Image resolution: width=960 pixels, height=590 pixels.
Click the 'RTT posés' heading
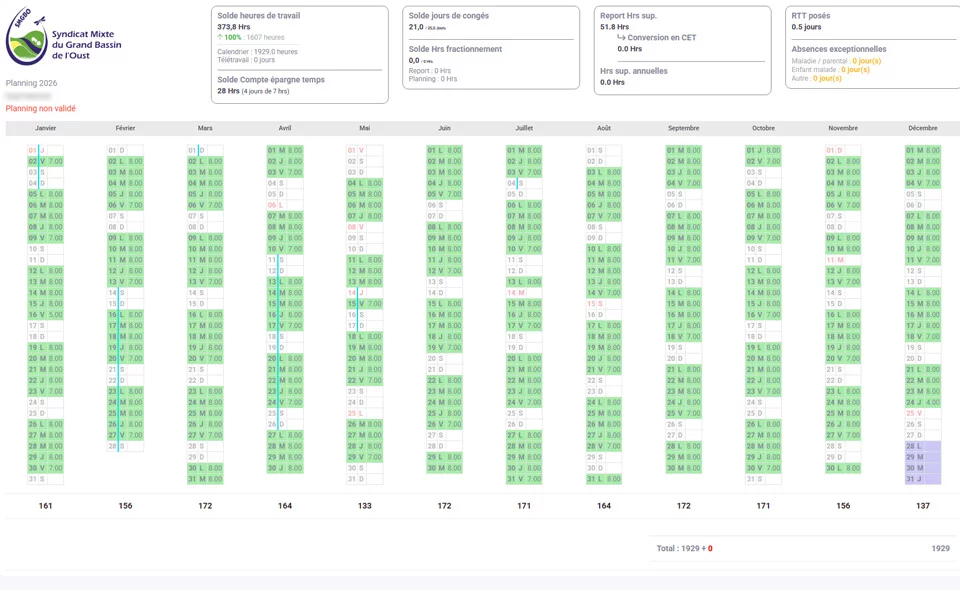810,16
